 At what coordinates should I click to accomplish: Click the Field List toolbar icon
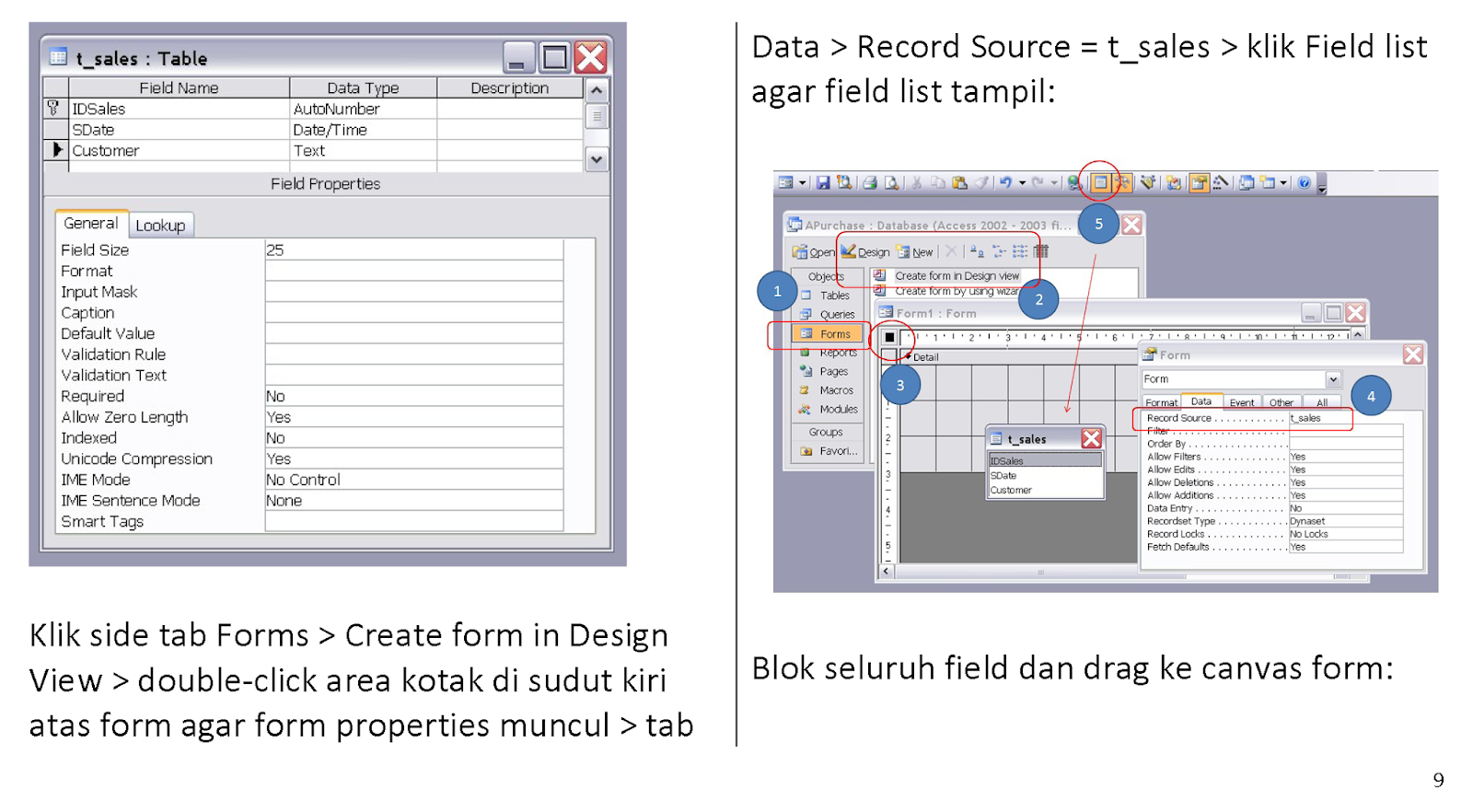coord(1100,182)
